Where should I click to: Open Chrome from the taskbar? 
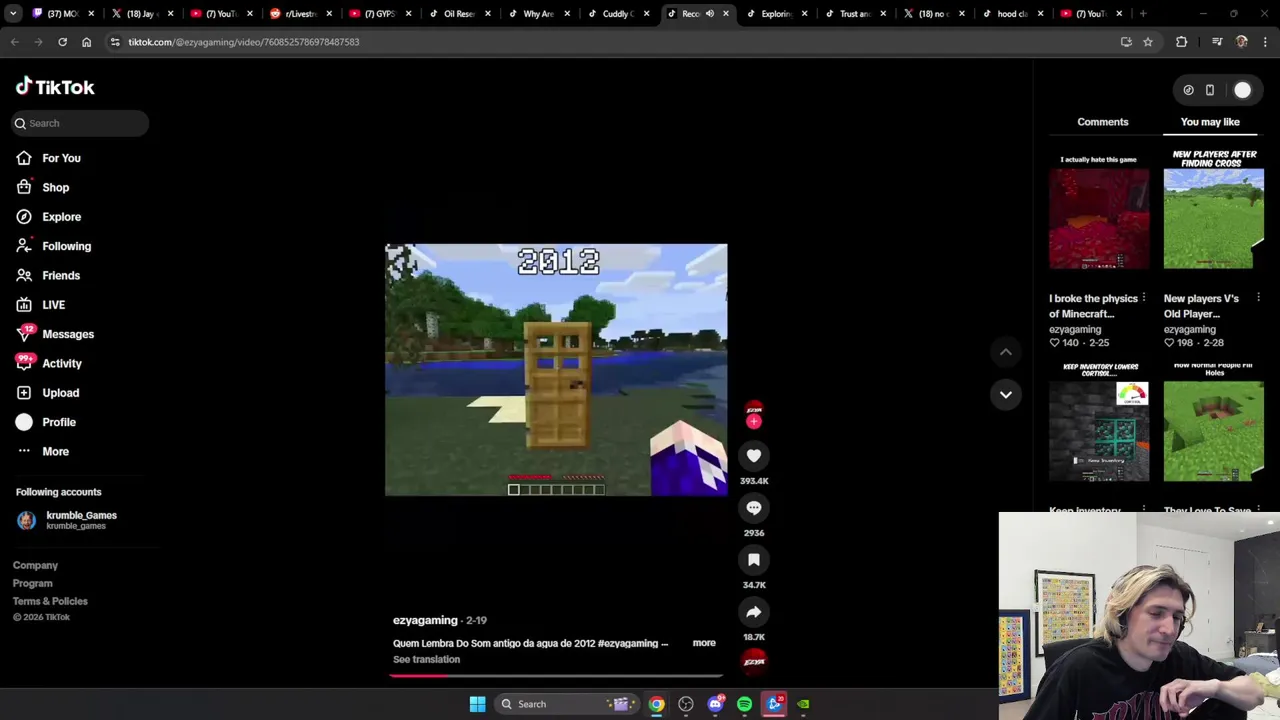(656, 704)
